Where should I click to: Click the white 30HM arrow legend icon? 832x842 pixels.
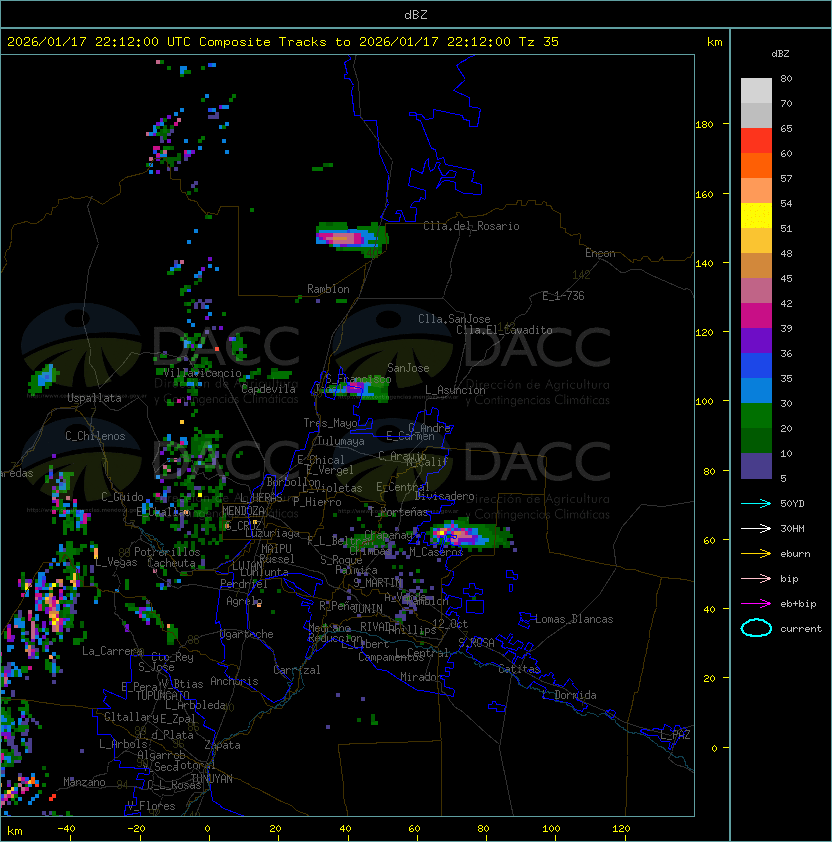[756, 529]
